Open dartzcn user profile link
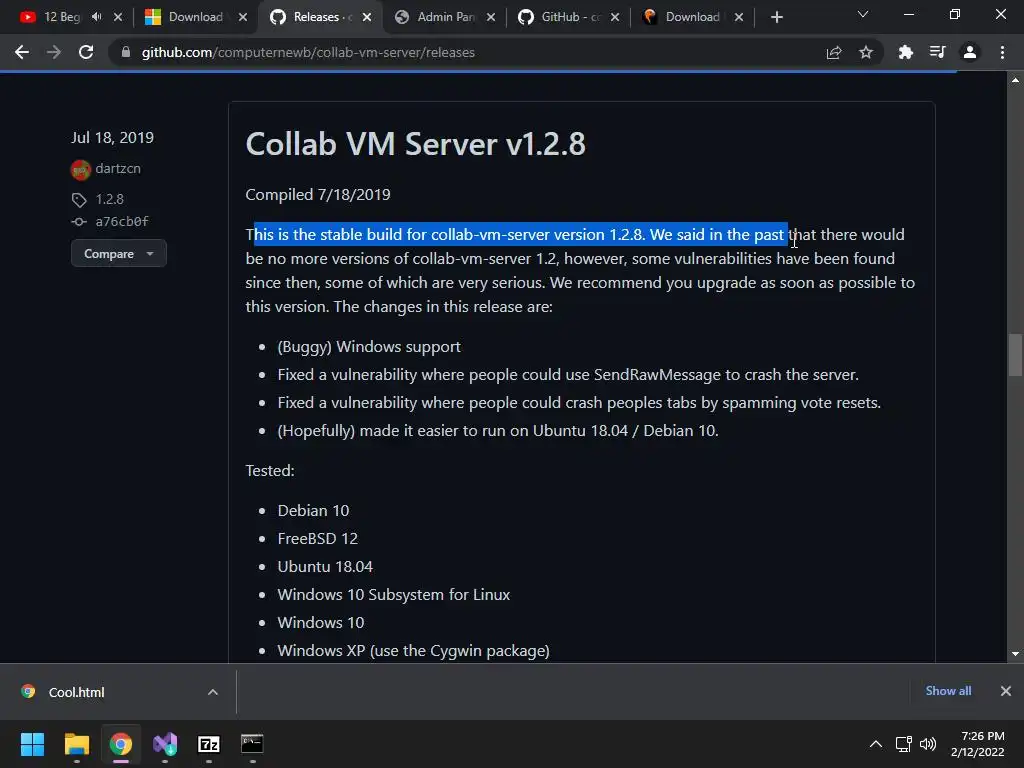This screenshot has width=1024, height=768. [x=118, y=168]
